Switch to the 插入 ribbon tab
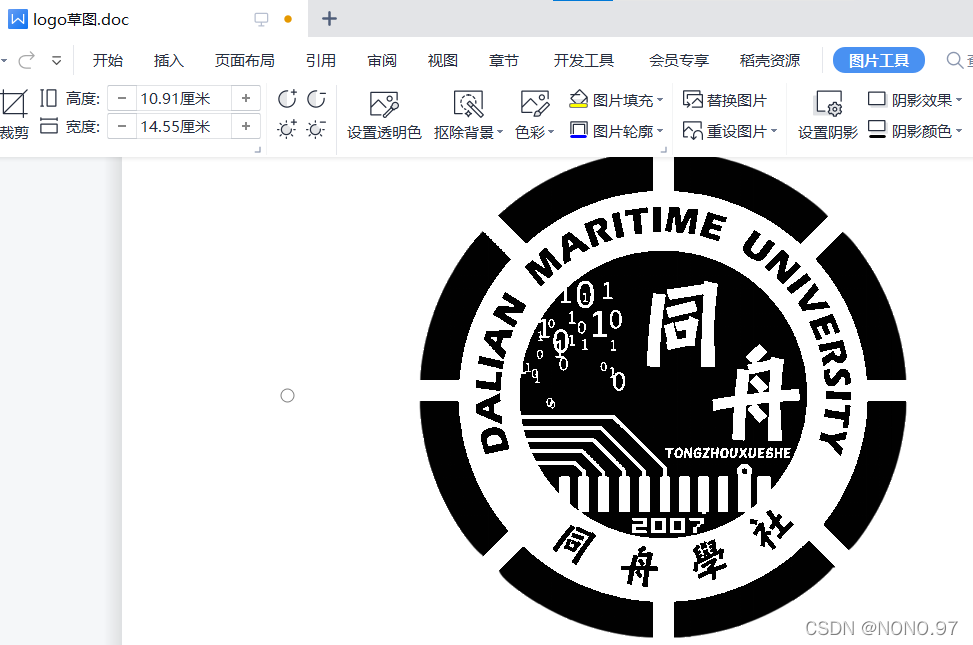Viewport: 973px width, 645px height. pos(167,60)
